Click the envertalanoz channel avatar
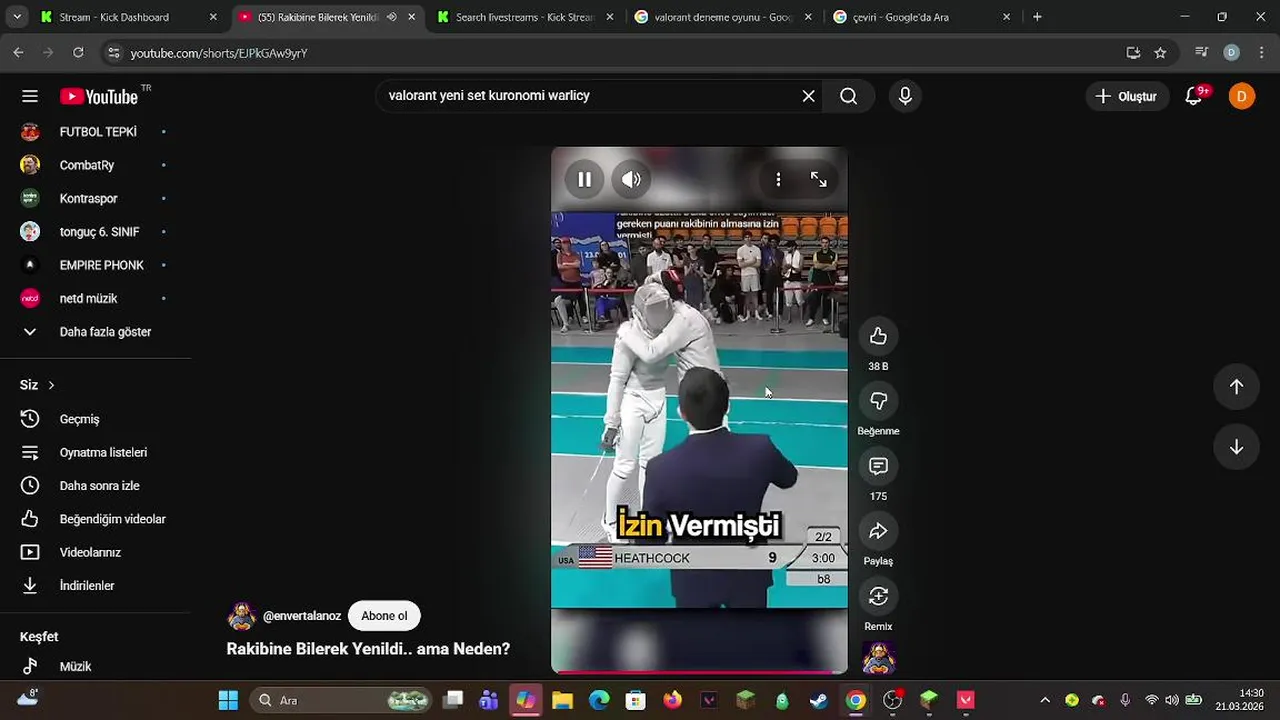The height and width of the screenshot is (720, 1280). point(241,616)
